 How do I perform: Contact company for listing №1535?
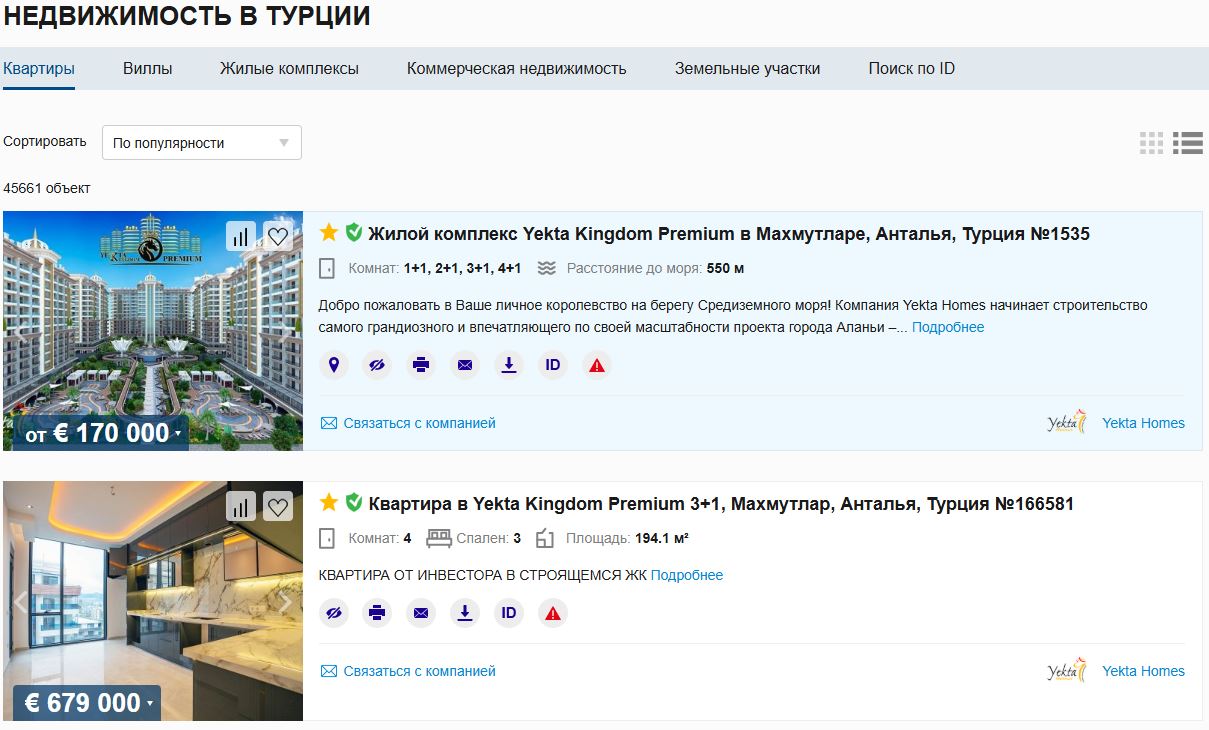pos(408,423)
